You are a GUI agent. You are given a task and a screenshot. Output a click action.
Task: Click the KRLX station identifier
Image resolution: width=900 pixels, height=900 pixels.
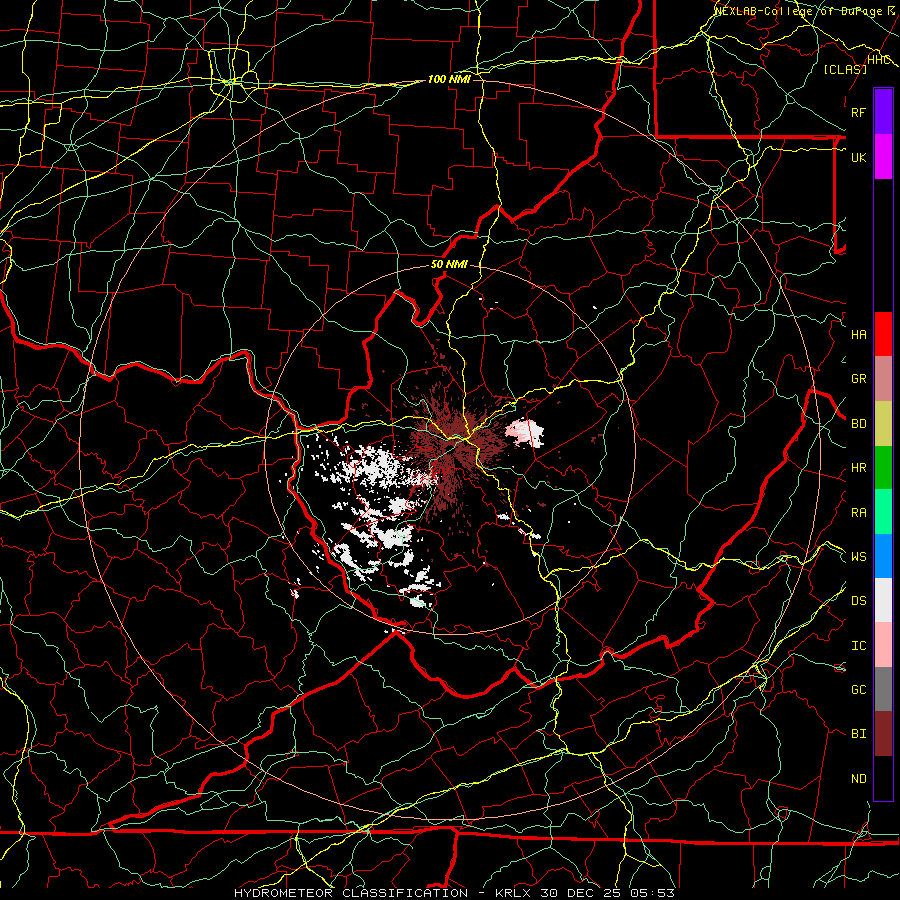(513, 893)
